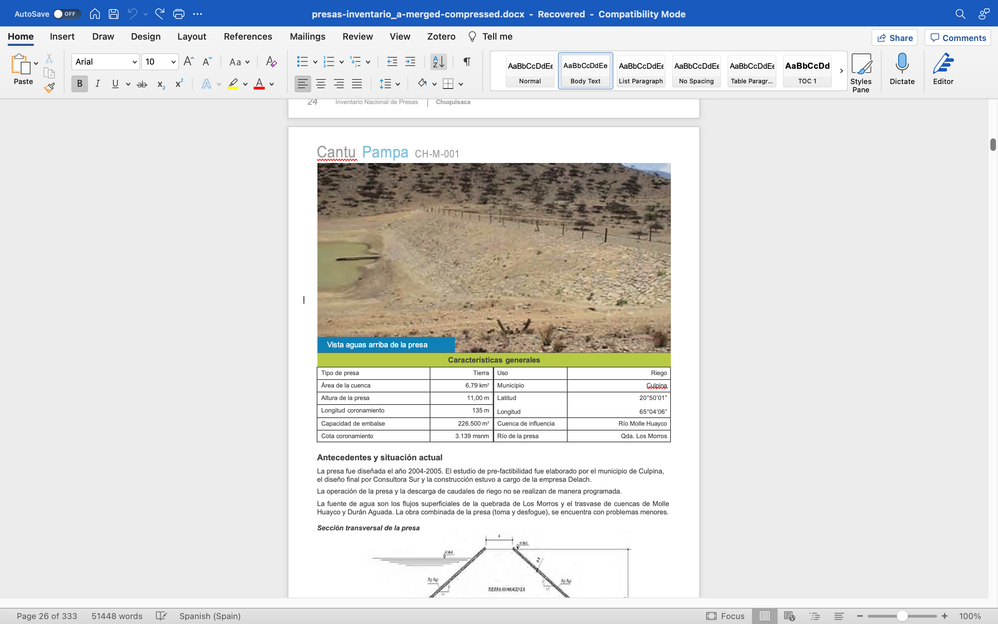Open the Change Case dropdown

239,62
